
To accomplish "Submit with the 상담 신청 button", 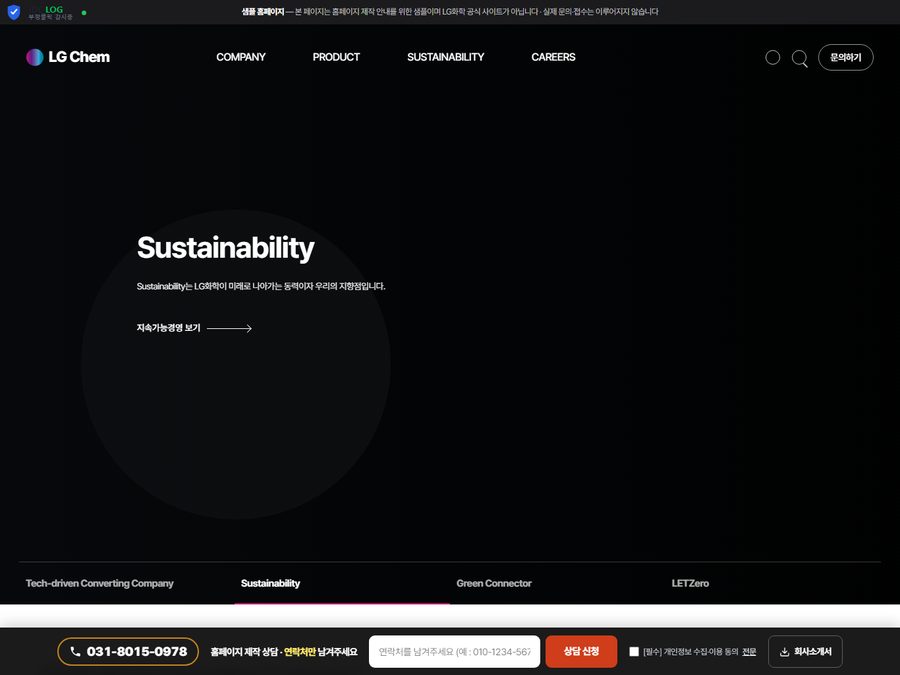I will [x=581, y=651].
